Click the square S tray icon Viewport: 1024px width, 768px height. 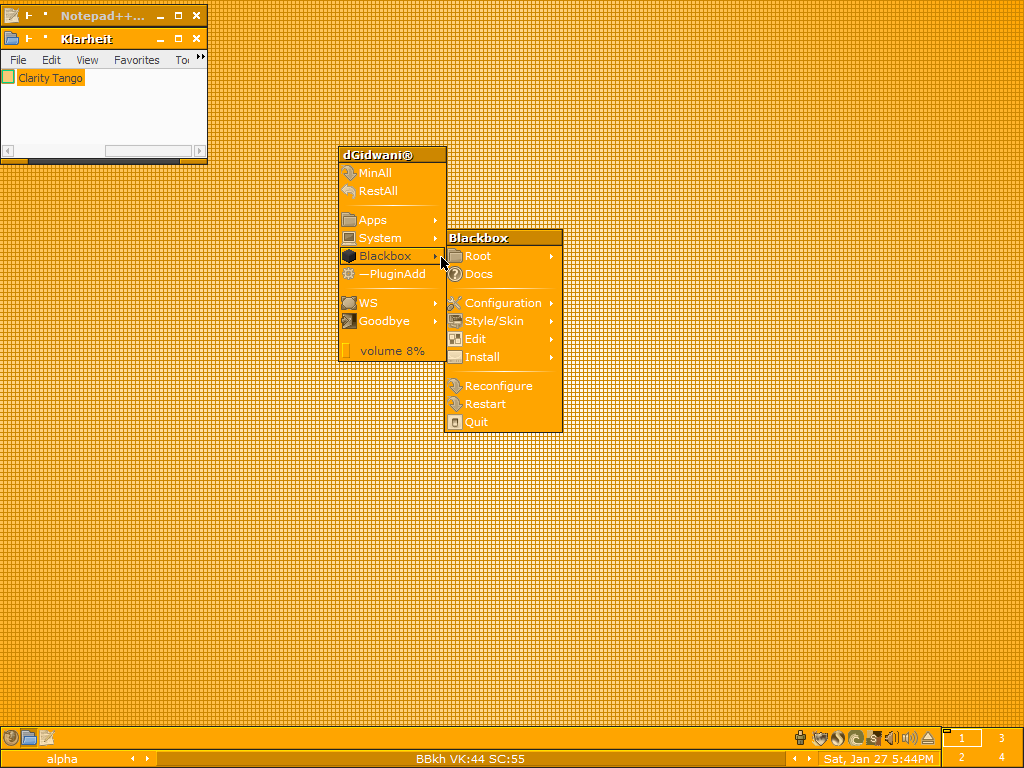coord(874,739)
